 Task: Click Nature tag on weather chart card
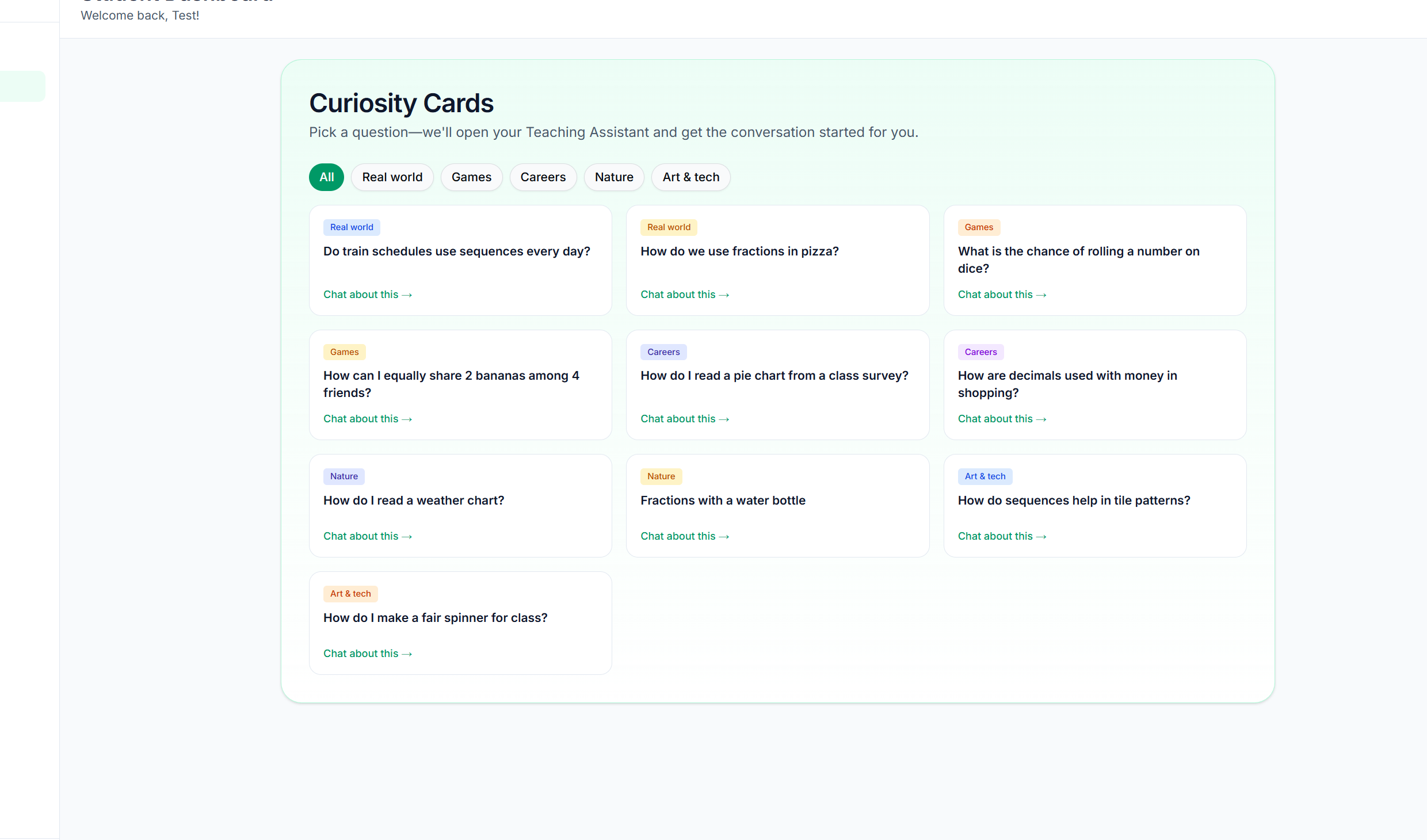click(x=344, y=476)
